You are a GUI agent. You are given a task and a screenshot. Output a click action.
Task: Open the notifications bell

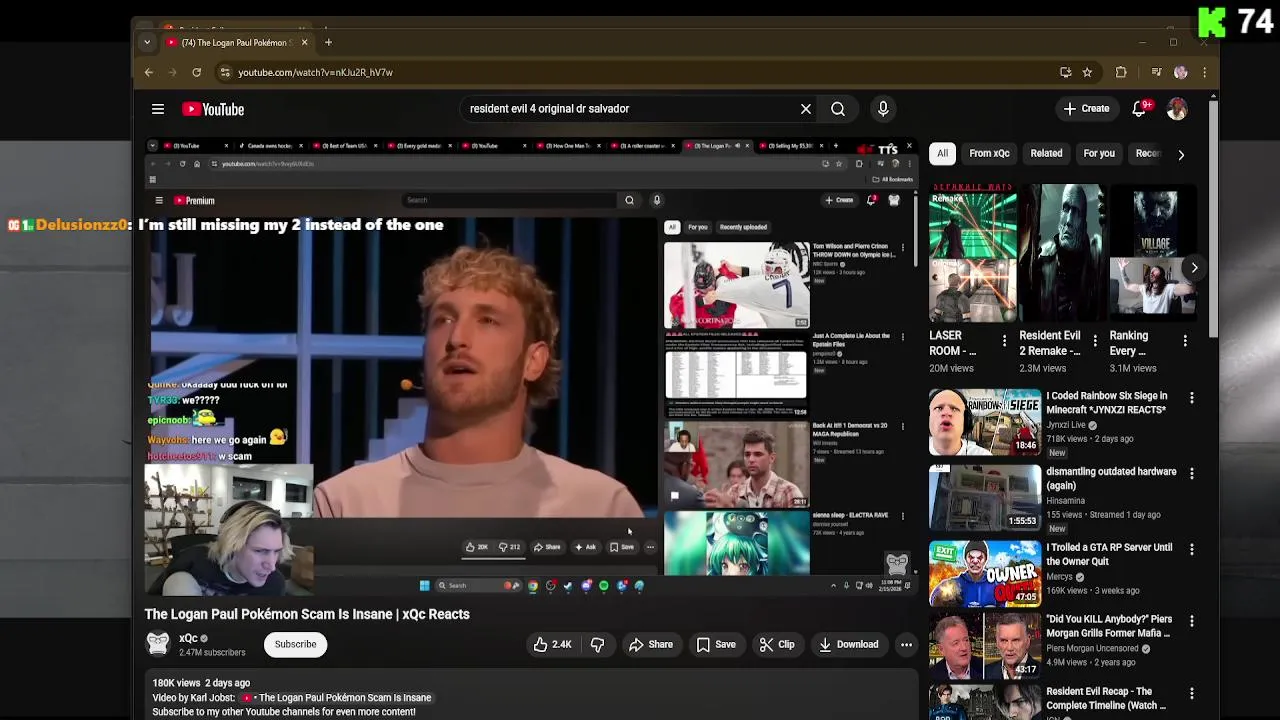tap(1139, 109)
